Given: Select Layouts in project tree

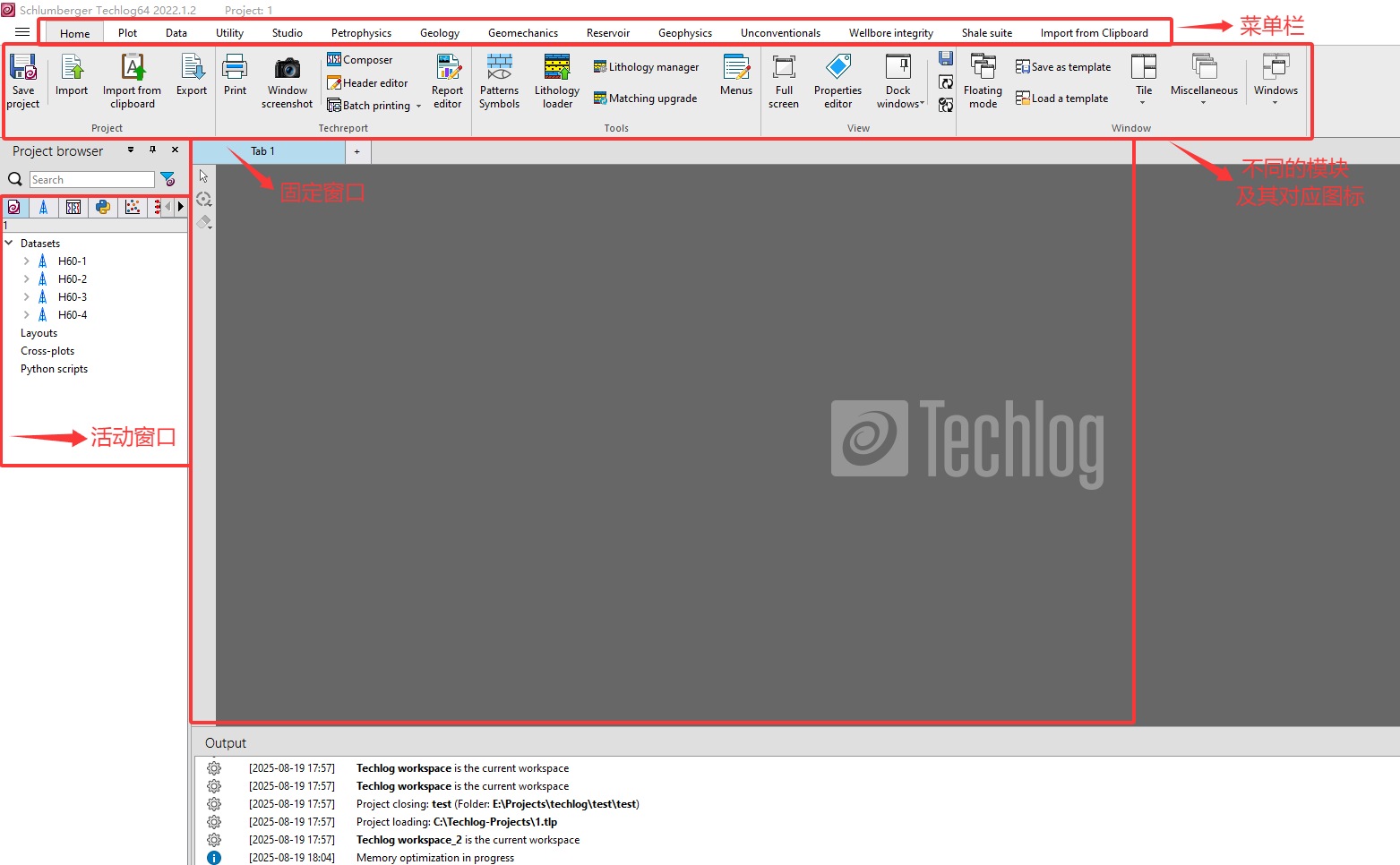Looking at the screenshot, I should coord(39,333).
